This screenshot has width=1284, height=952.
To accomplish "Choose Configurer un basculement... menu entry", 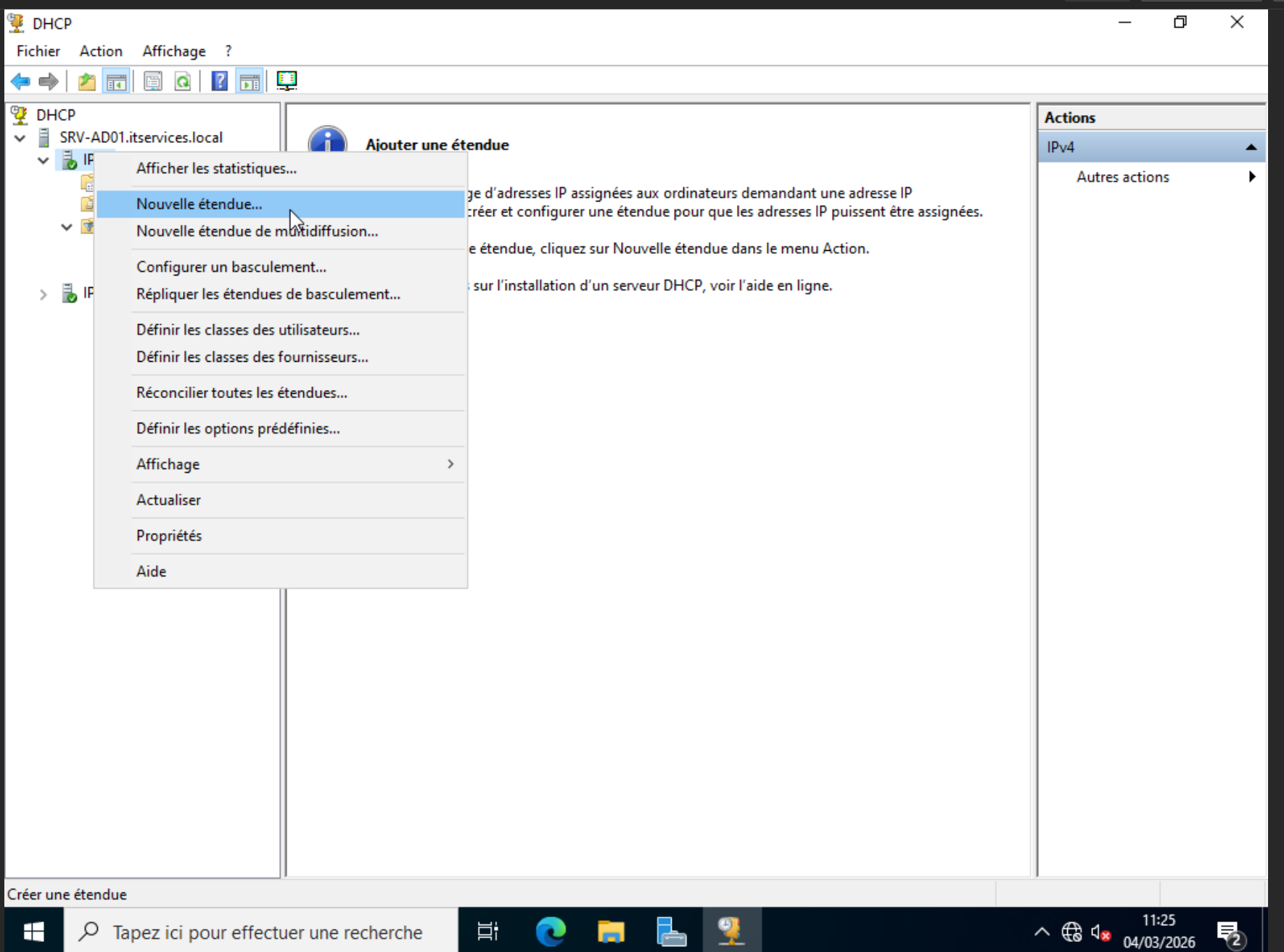I will (231, 267).
